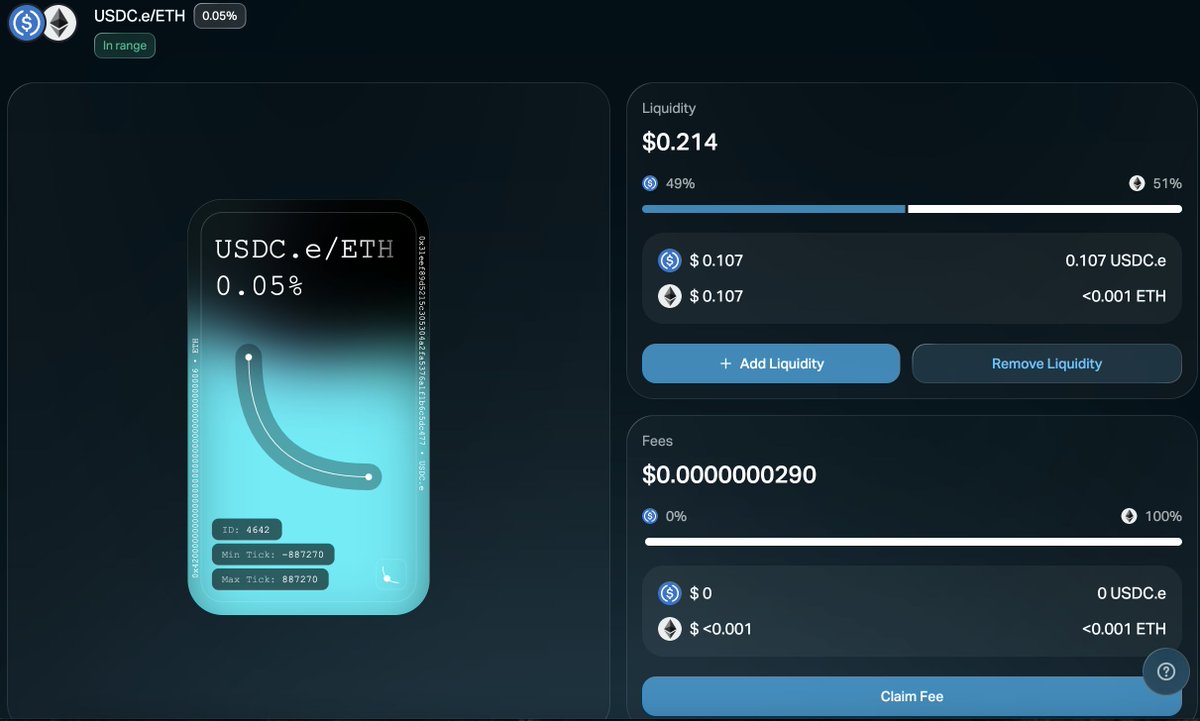Click USDC.e icon in fees $0 row

(670, 593)
